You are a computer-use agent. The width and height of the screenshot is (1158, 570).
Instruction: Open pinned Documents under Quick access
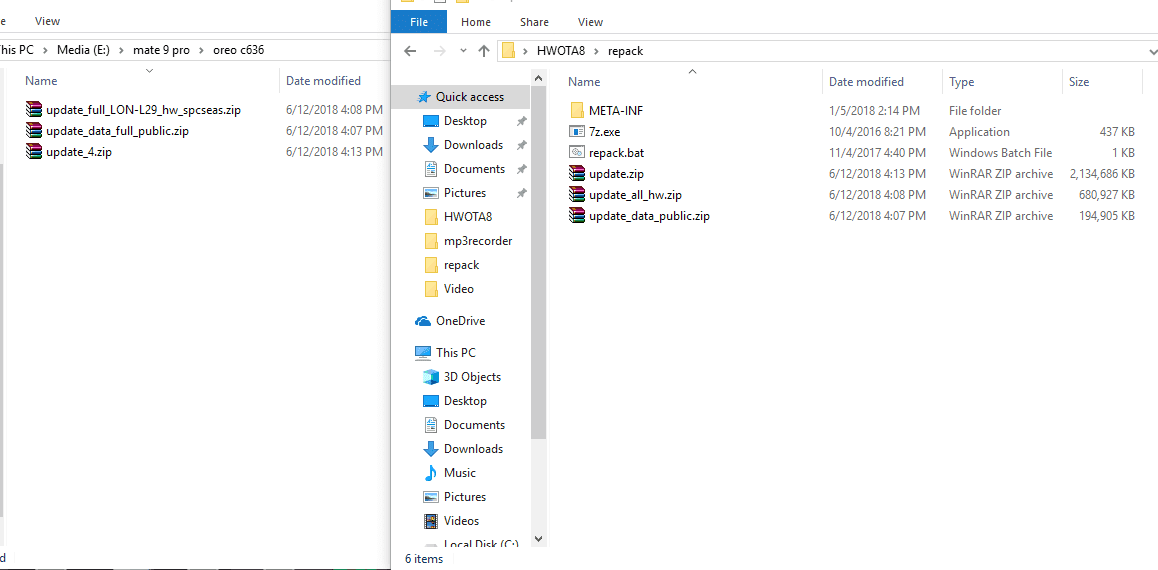click(474, 168)
